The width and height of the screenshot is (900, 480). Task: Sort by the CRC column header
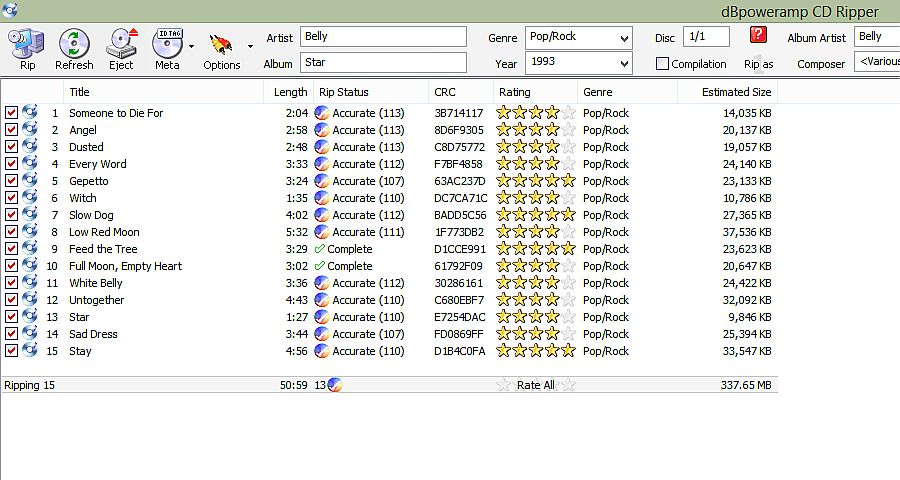[x=461, y=92]
